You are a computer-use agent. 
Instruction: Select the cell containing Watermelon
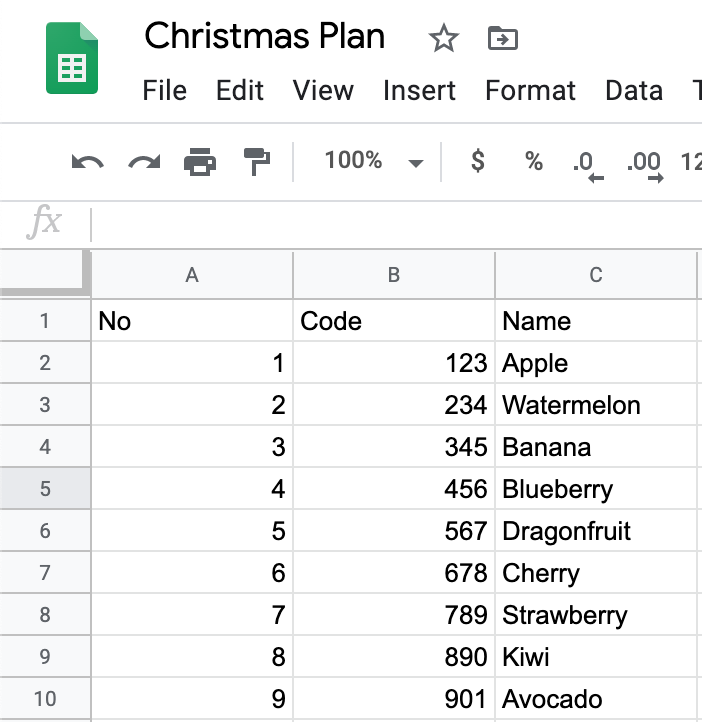tap(596, 405)
